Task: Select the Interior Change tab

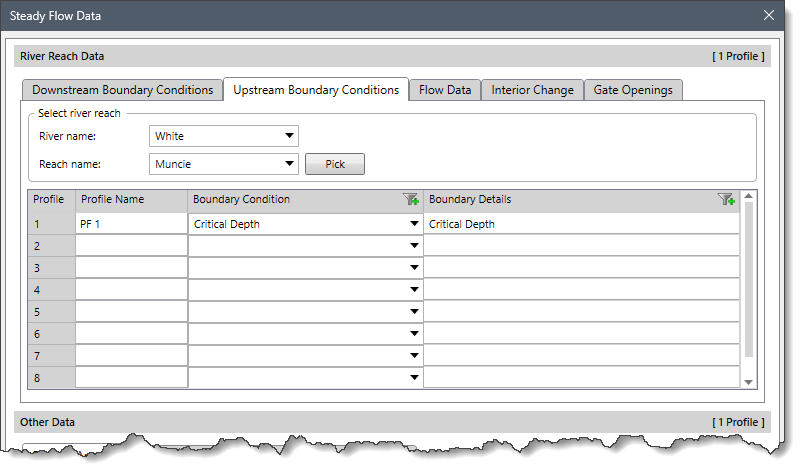Action: tap(532, 90)
